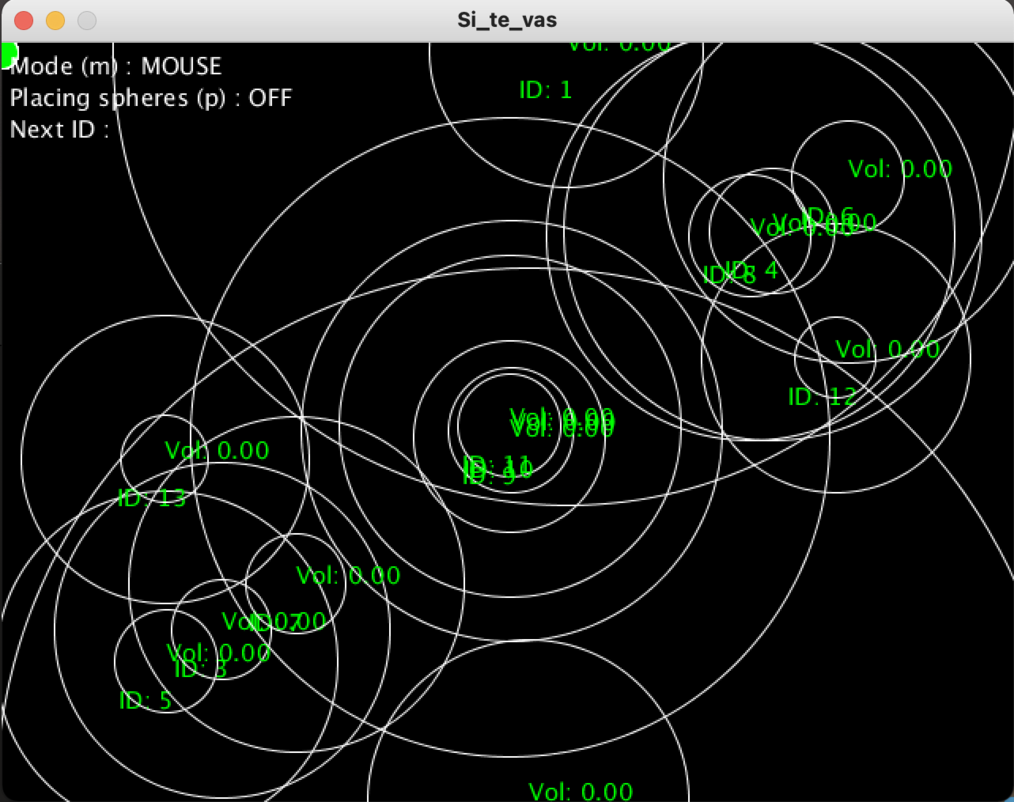Viewport: 1014px width, 802px height.
Task: Minimize the Si_te_vas window
Action: [55, 20]
